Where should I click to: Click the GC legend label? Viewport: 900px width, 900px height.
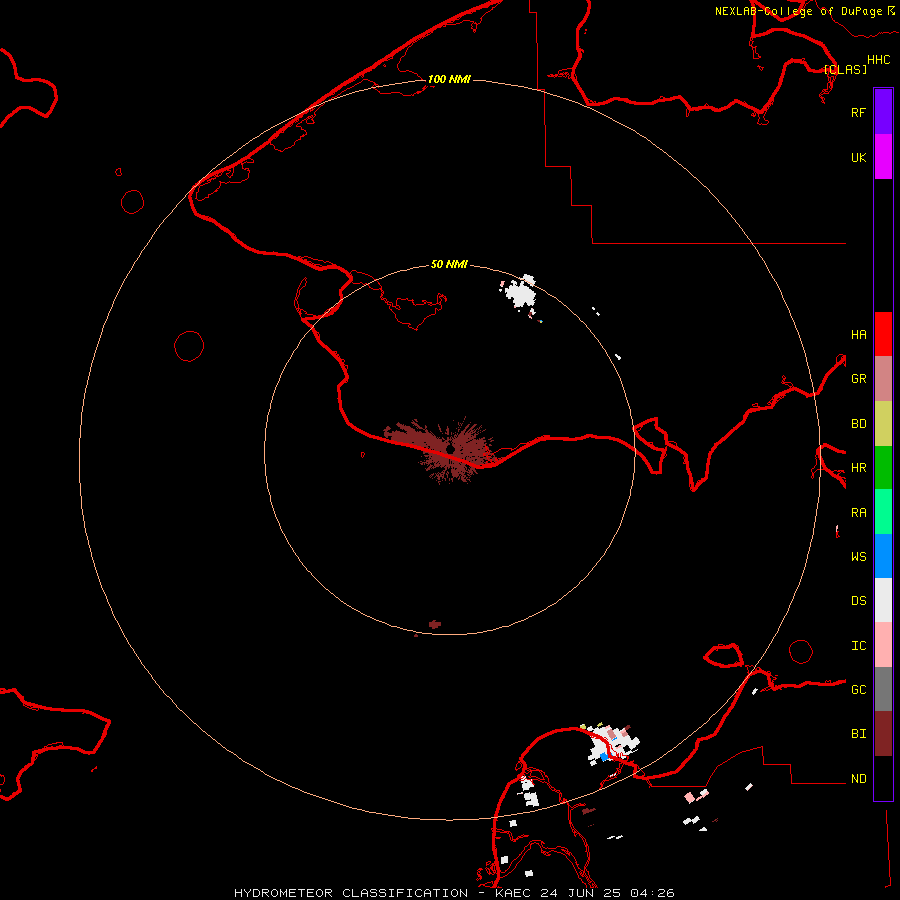point(858,690)
